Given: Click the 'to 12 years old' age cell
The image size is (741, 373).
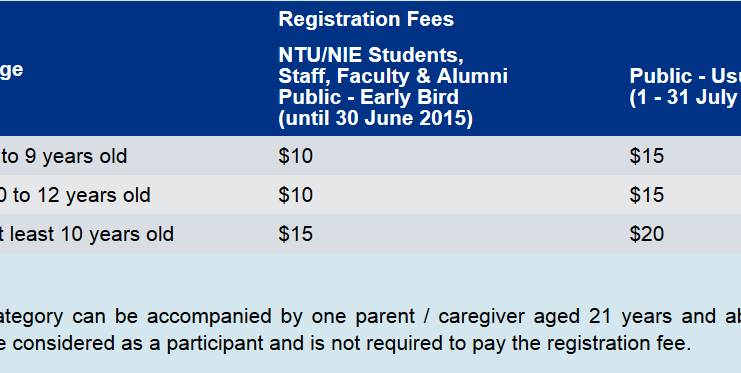Looking at the screenshot, I should coord(75,195).
